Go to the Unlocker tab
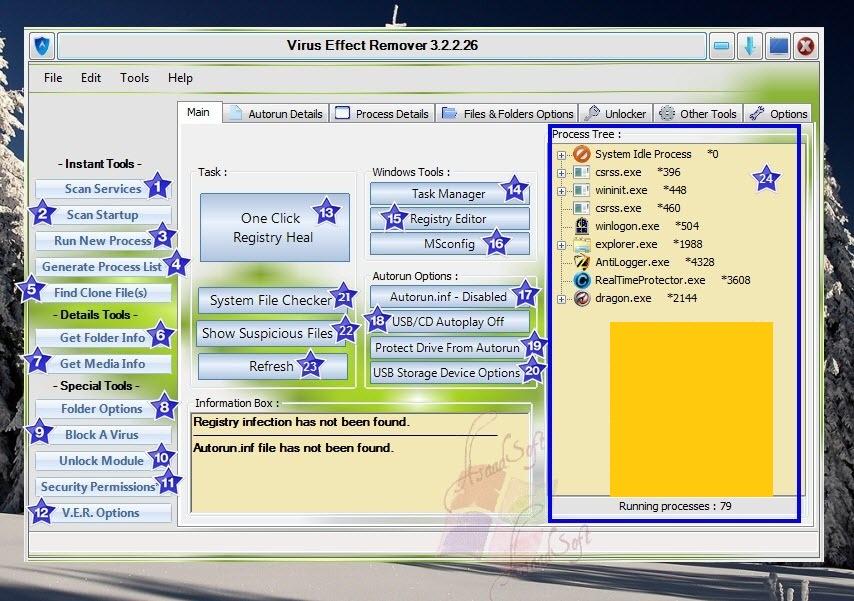This screenshot has width=854, height=601. tap(615, 113)
